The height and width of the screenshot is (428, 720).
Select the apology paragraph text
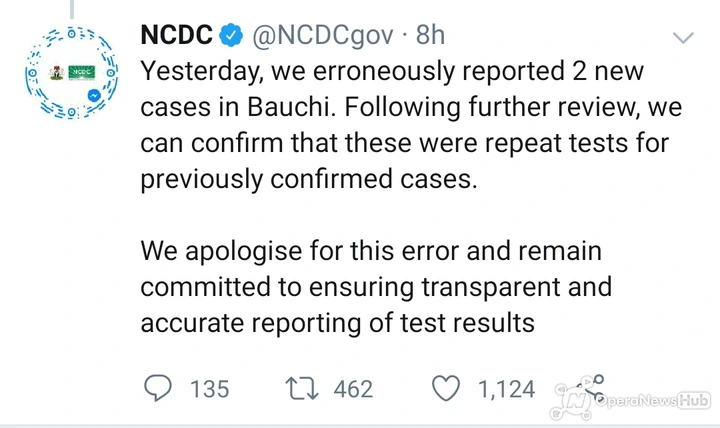[x=376, y=287]
